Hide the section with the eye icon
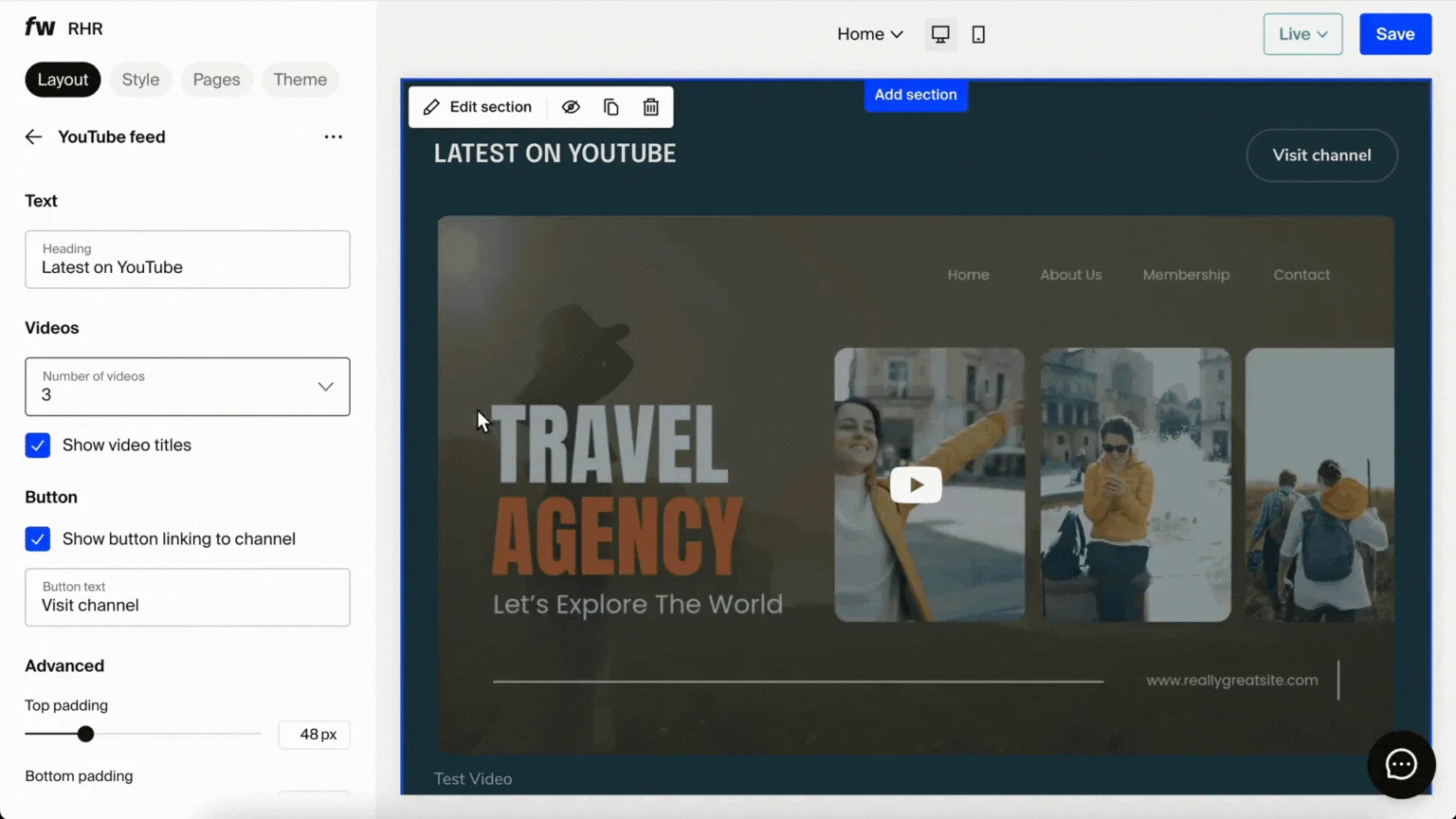Screen dimensions: 1456x819 click(x=571, y=107)
